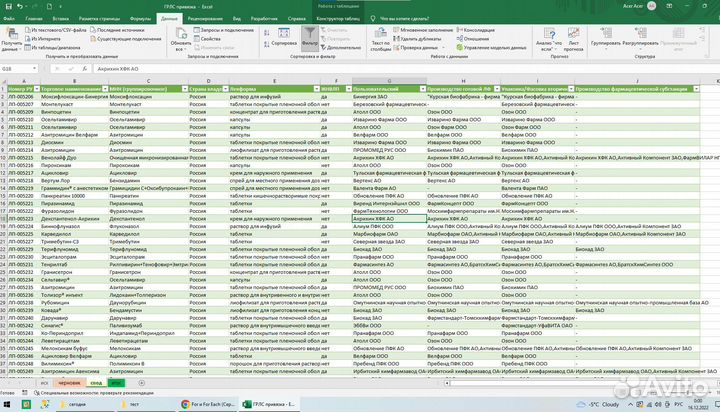720x412 pixels.
Task: Switch to the Вставка tab
Action: pos(61,18)
